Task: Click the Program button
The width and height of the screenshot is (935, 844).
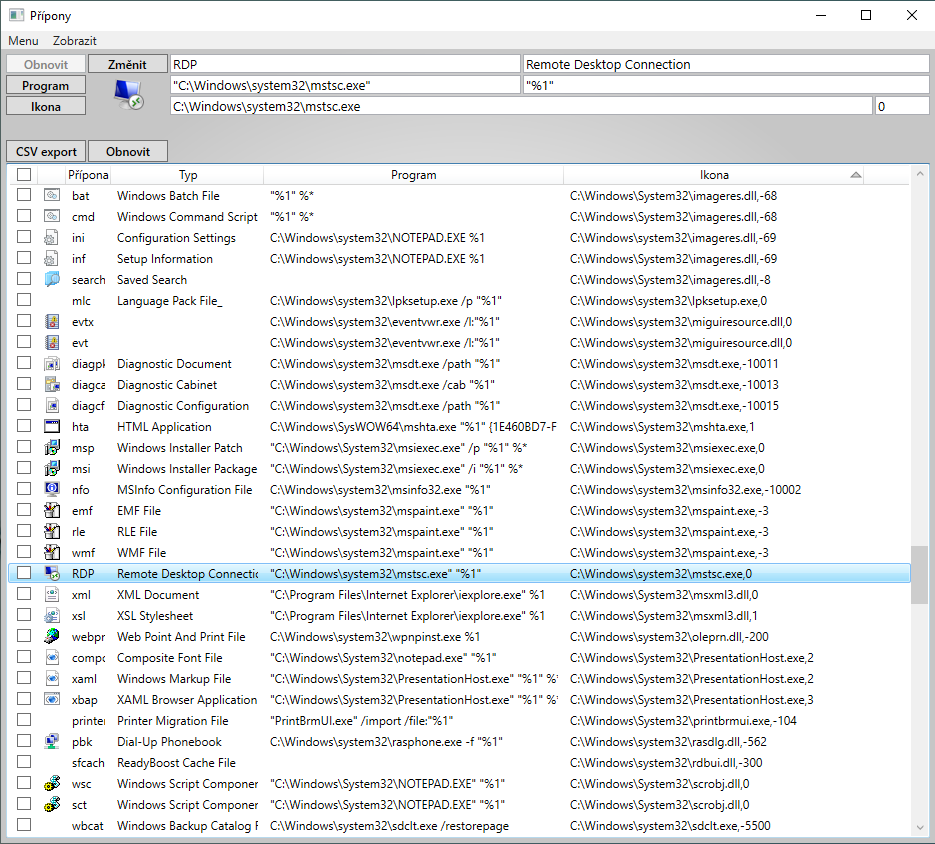Action: pyautogui.click(x=46, y=86)
